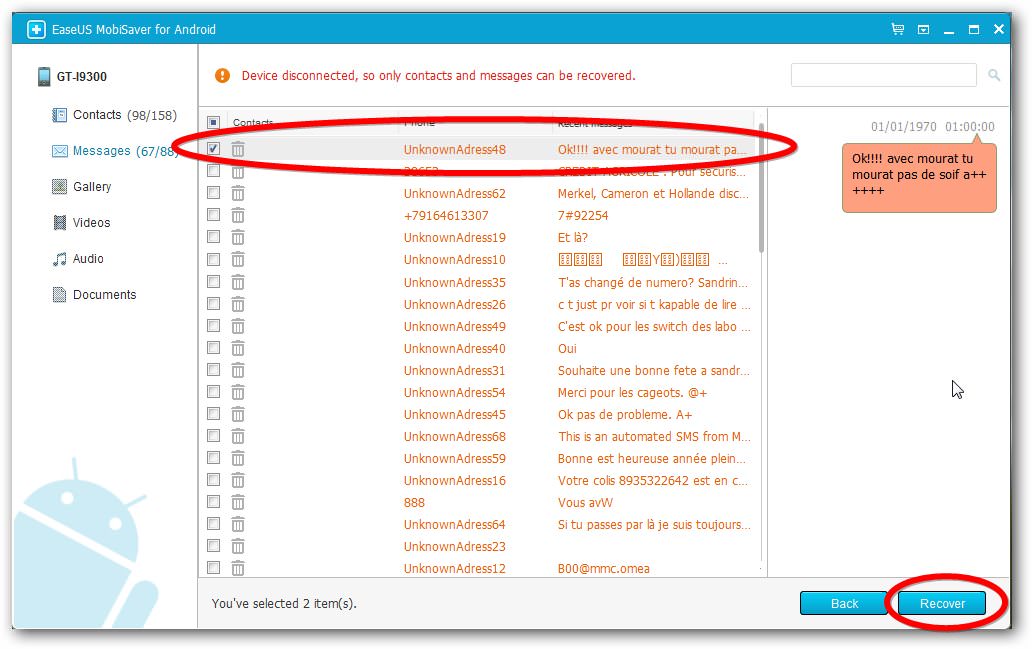1032x649 pixels.
Task: Select 'Merkel, Cameron et Hollande' message text
Action: 653,194
